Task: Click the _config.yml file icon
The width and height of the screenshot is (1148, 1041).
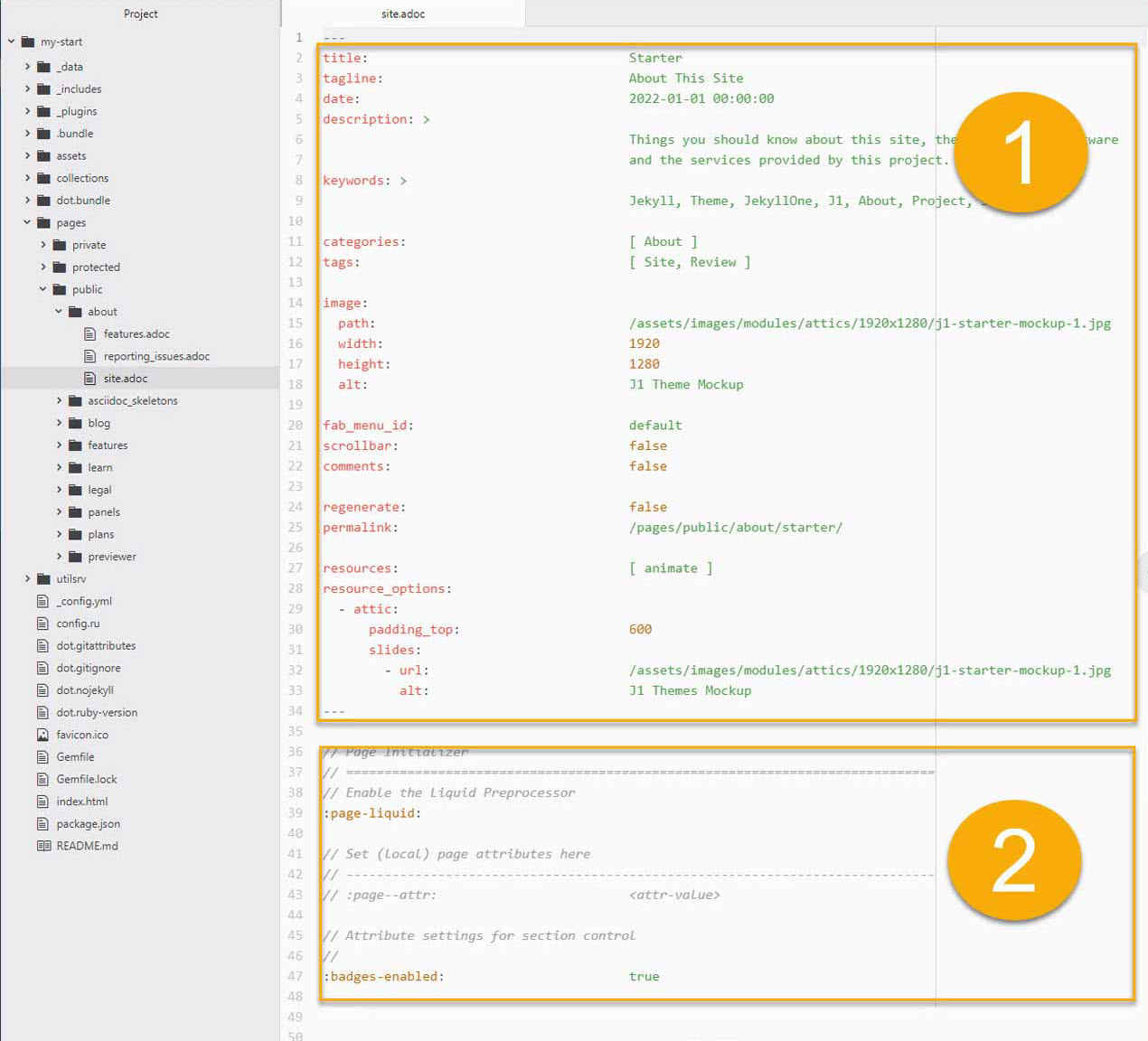Action: coord(42,601)
